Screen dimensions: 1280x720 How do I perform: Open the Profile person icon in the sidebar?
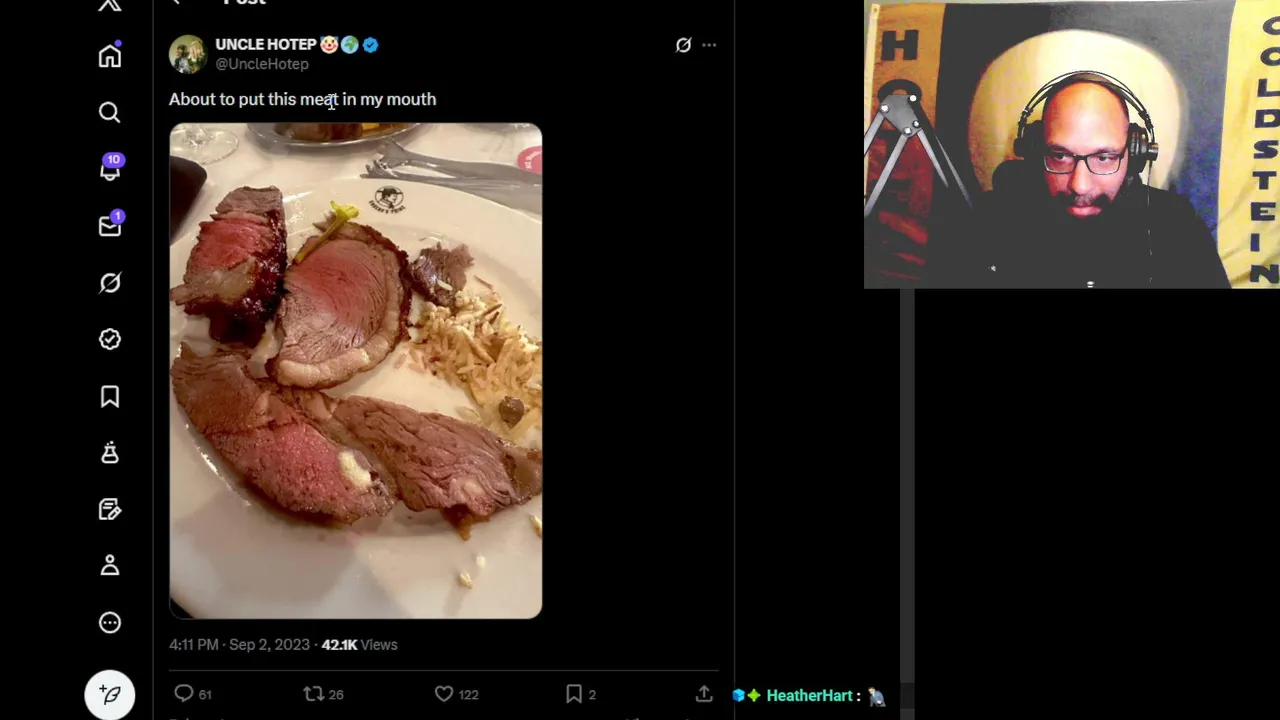[x=110, y=566]
